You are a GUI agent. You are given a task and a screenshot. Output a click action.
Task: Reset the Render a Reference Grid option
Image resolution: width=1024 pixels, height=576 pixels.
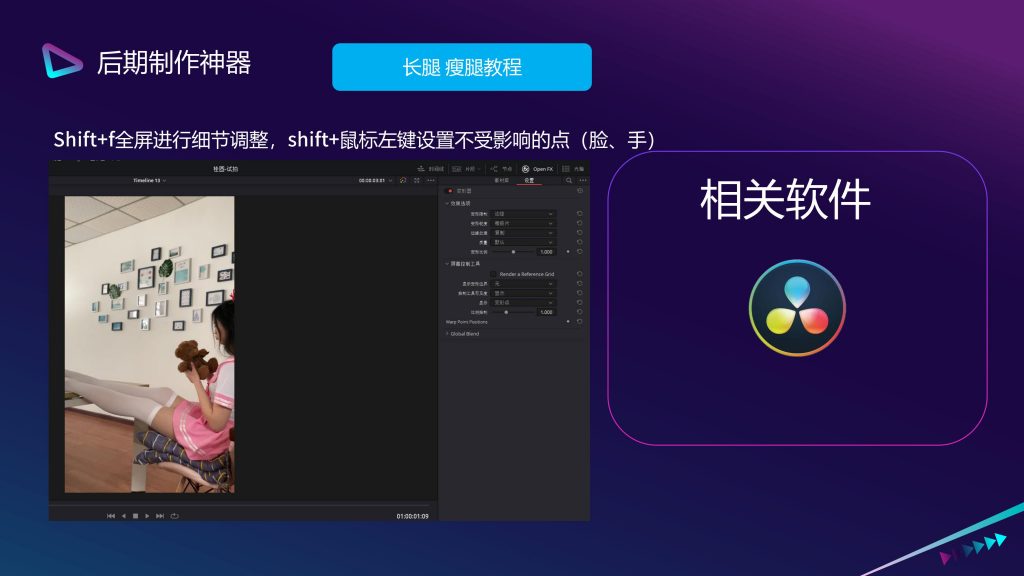pyautogui.click(x=580, y=274)
